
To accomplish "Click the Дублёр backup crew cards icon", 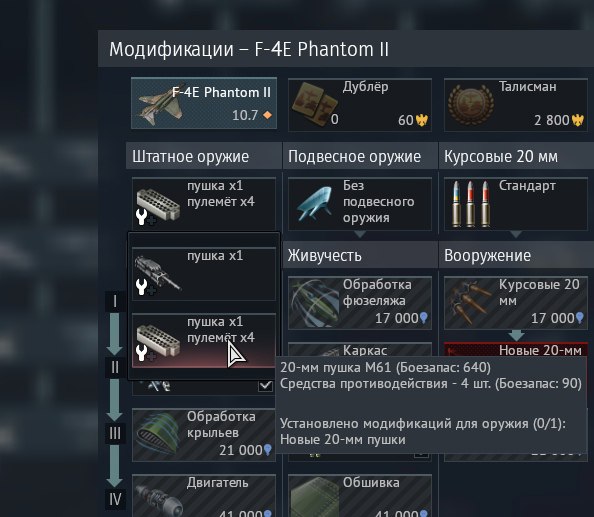I will coord(314,104).
